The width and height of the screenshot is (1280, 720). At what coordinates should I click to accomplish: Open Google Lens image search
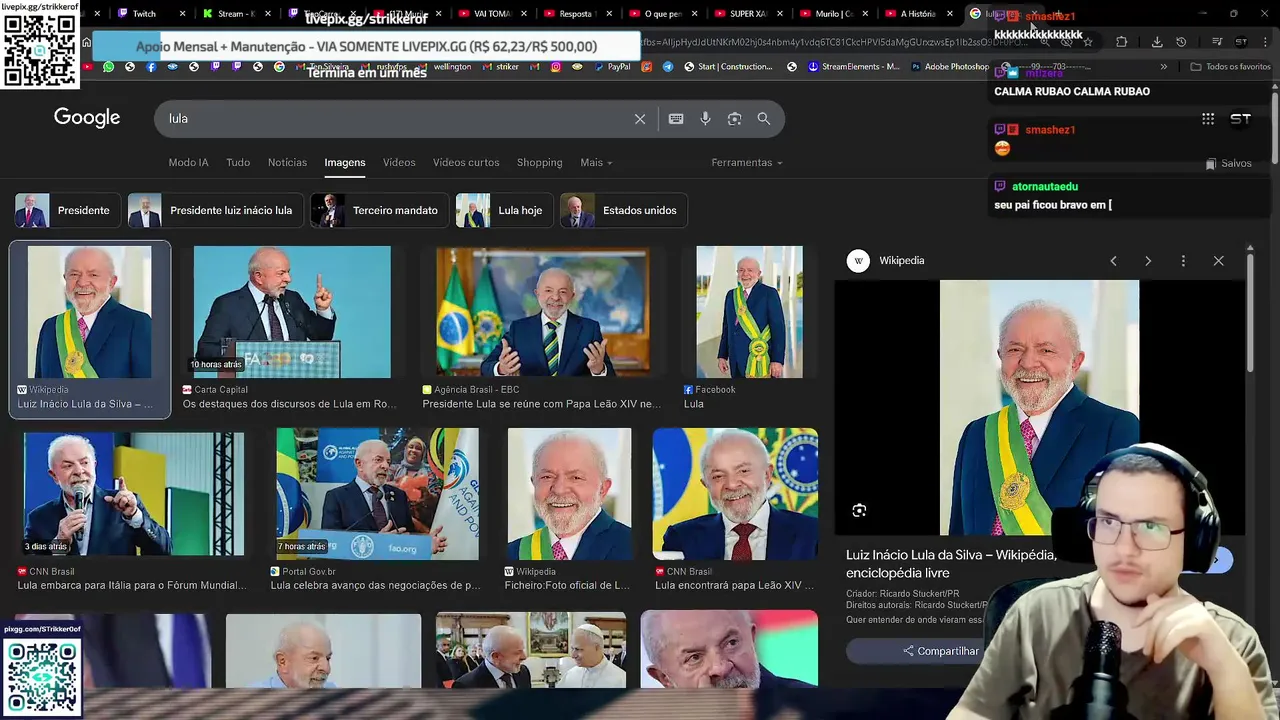734,119
